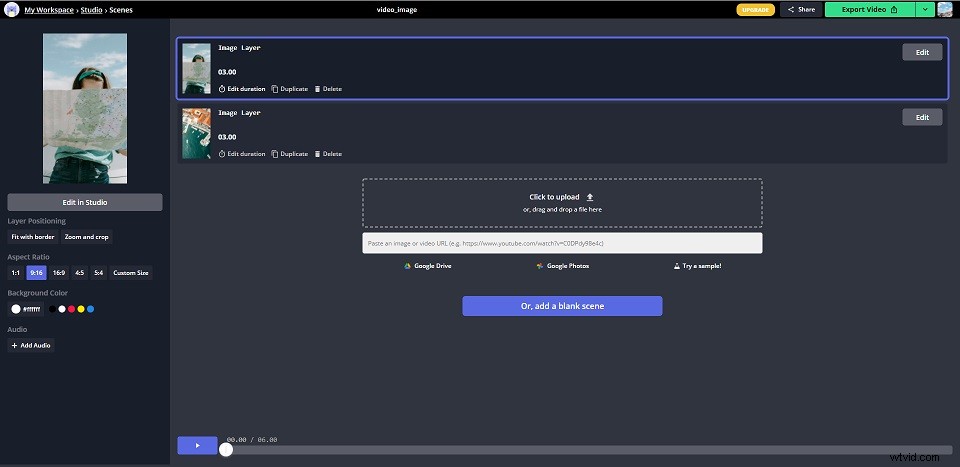Click the Kapwing logo icon at top left
960x467 pixels.
[x=12, y=9]
